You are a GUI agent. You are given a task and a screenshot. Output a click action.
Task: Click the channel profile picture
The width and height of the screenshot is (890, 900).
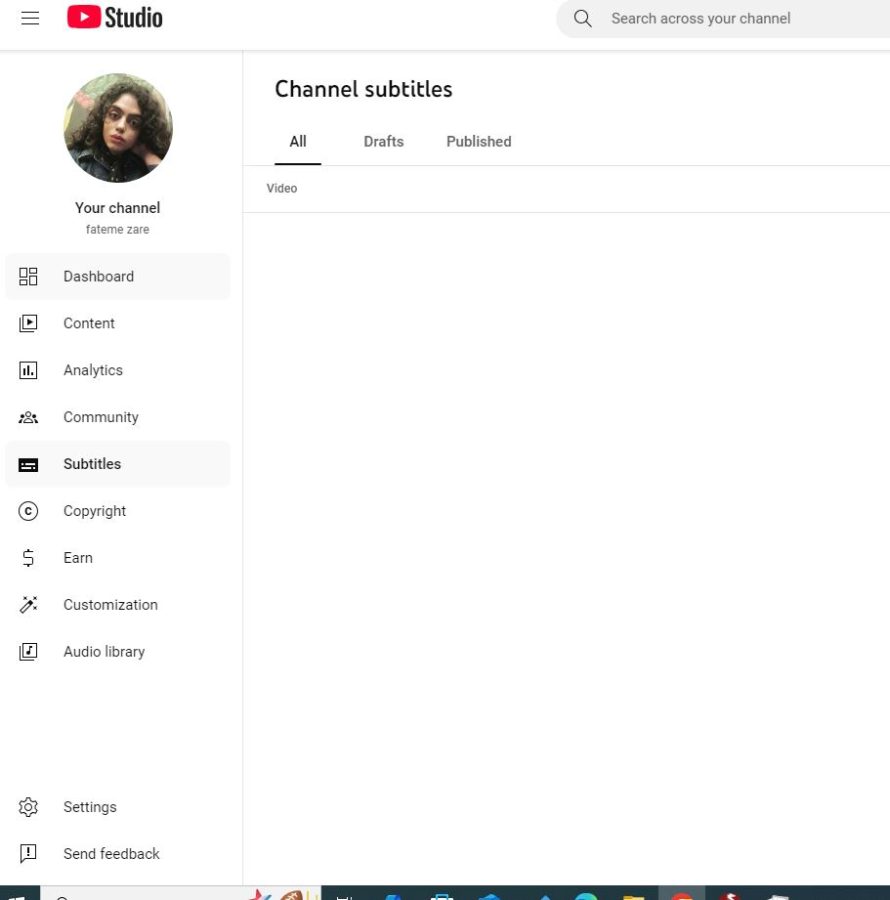coord(118,128)
